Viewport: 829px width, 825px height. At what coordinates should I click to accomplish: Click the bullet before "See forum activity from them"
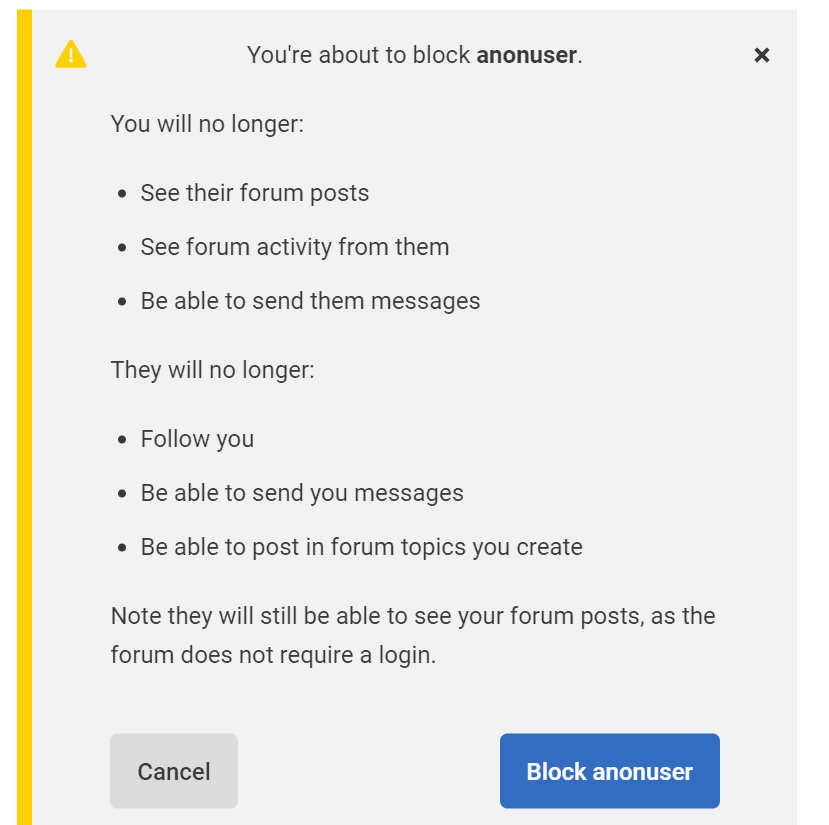pyautogui.click(x=122, y=248)
